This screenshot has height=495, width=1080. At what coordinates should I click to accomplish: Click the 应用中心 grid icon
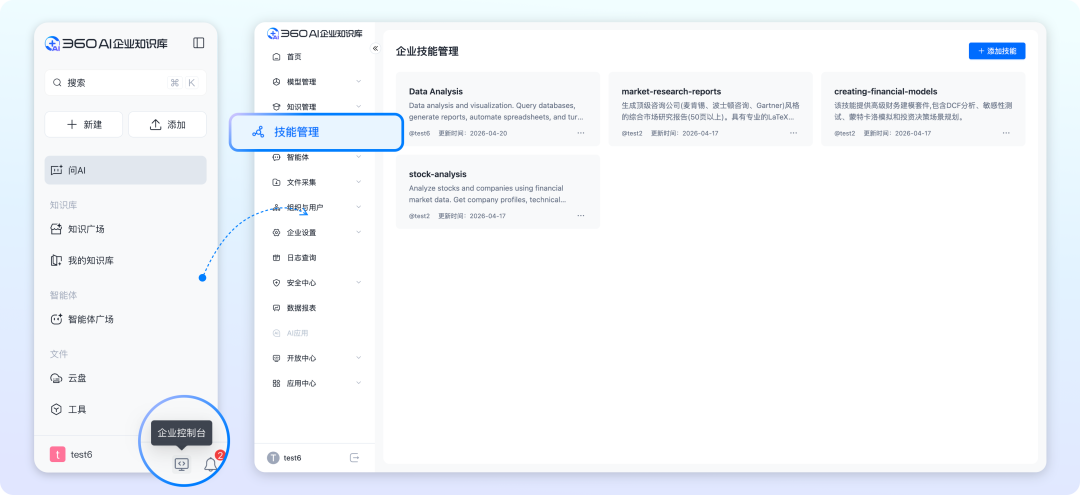276,383
